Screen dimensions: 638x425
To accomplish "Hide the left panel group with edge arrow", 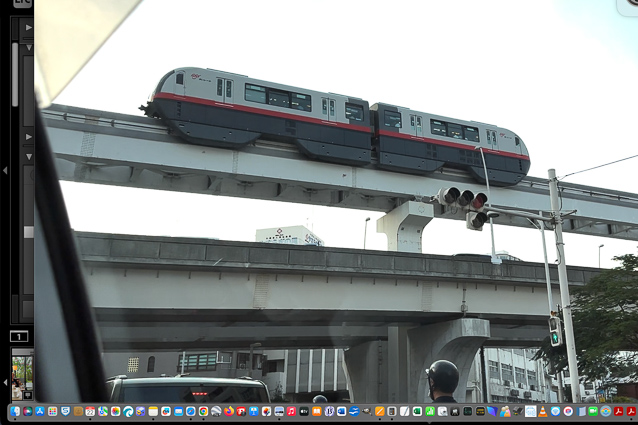I will pyautogui.click(x=5, y=170).
